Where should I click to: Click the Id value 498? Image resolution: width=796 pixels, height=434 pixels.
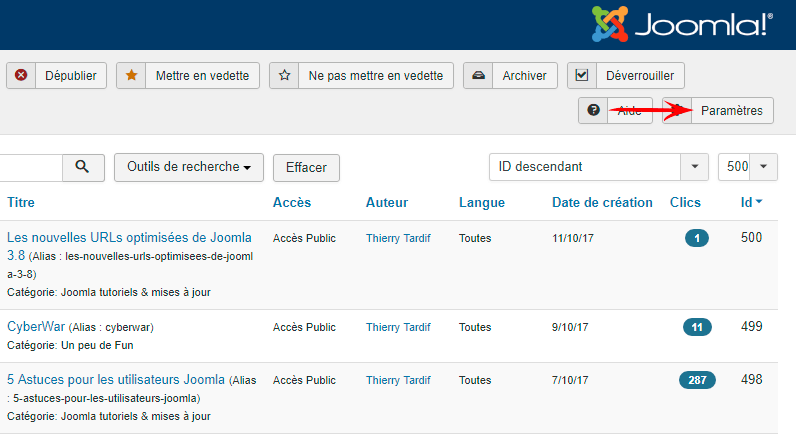[x=751, y=380]
